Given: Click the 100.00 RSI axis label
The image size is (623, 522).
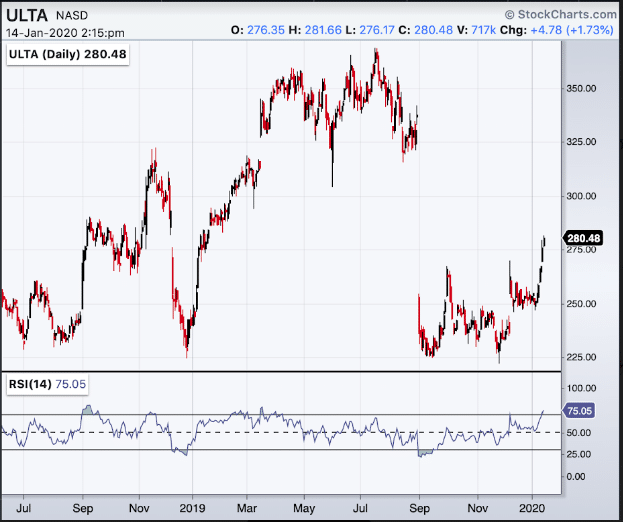Looking at the screenshot, I should 581,388.
